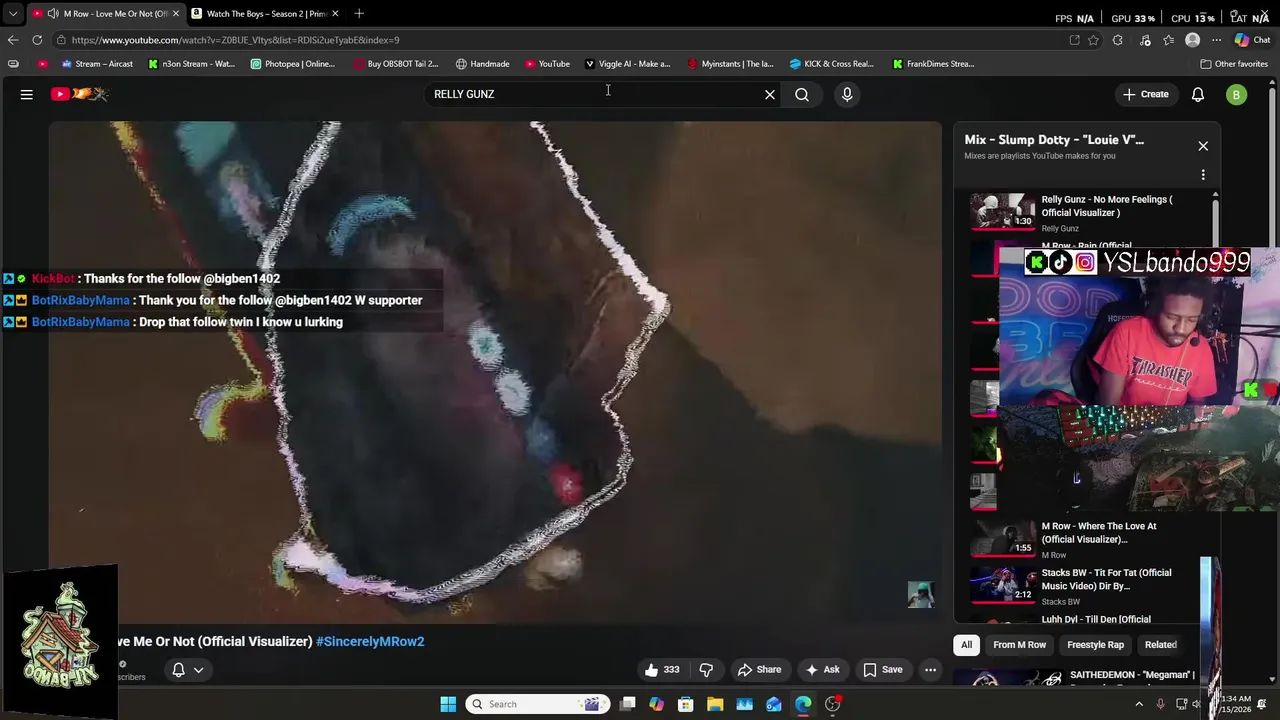Close the M Row - Love Me tab
1280x720 pixels.
[x=176, y=13]
